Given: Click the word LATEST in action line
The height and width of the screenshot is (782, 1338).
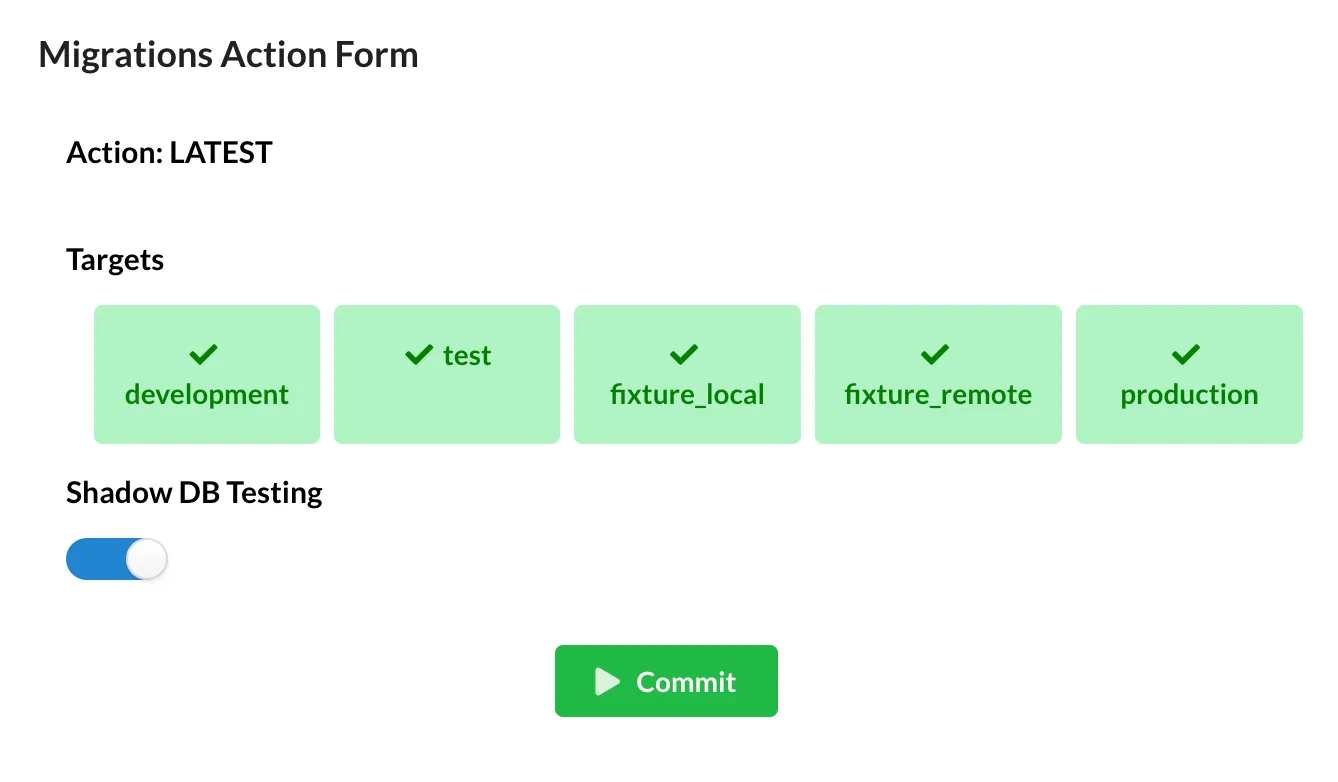Looking at the screenshot, I should pyautogui.click(x=221, y=153).
